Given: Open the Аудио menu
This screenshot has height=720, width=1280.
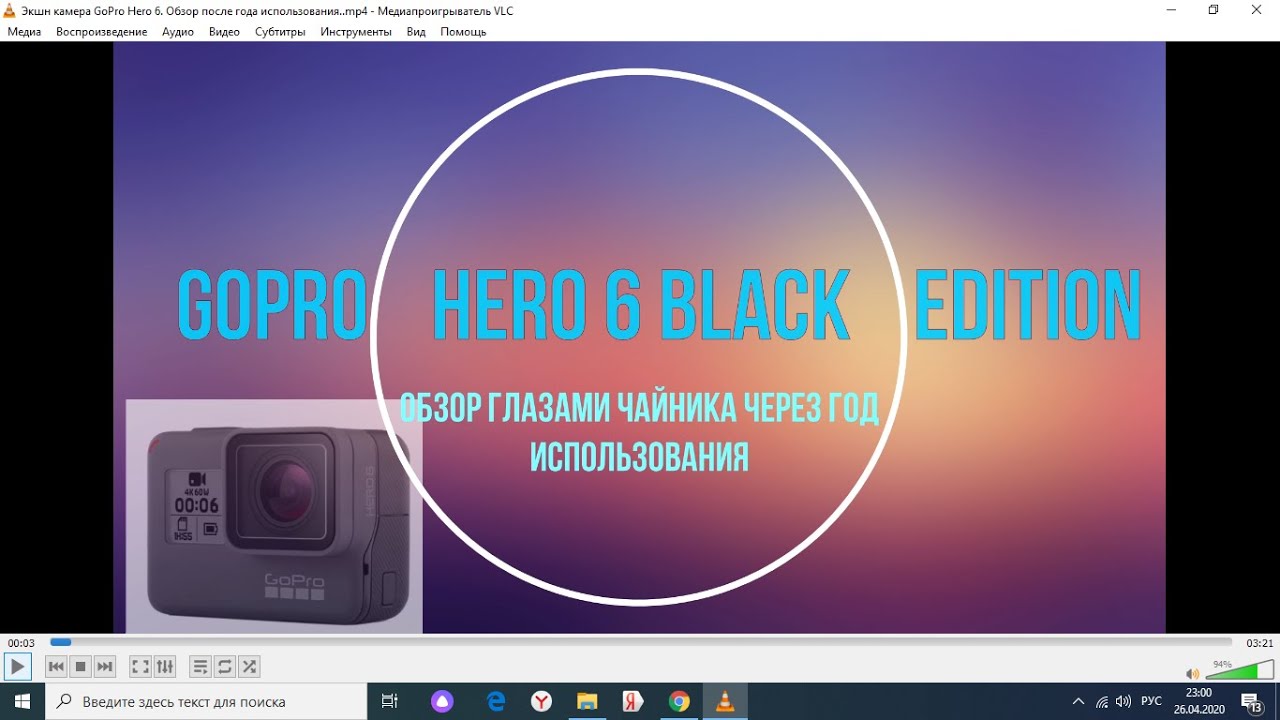Looking at the screenshot, I should coord(178,32).
